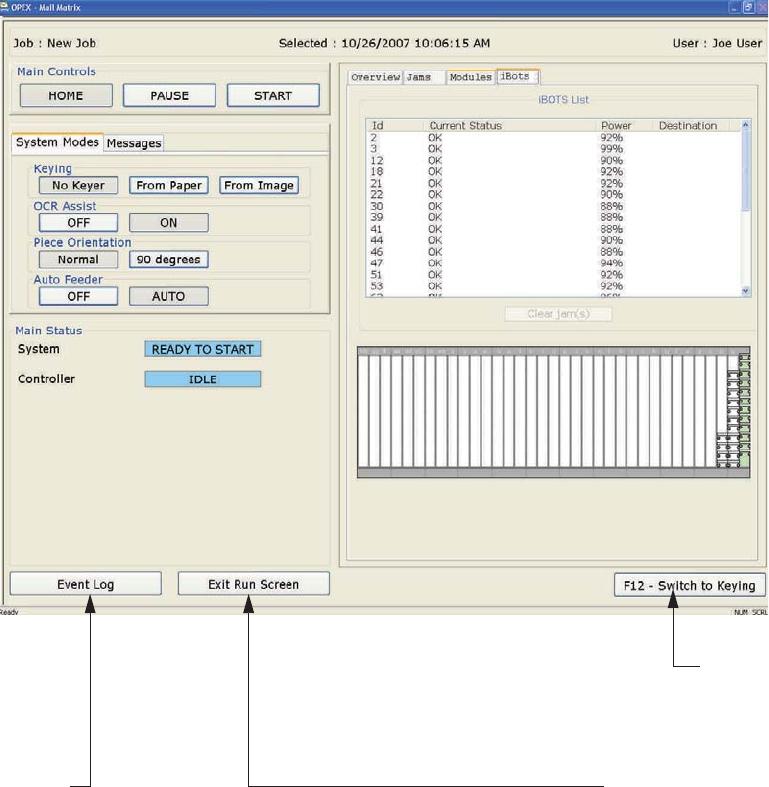Click F12 - Switch to Keying
The height and width of the screenshot is (787, 769).
pyautogui.click(x=690, y=585)
